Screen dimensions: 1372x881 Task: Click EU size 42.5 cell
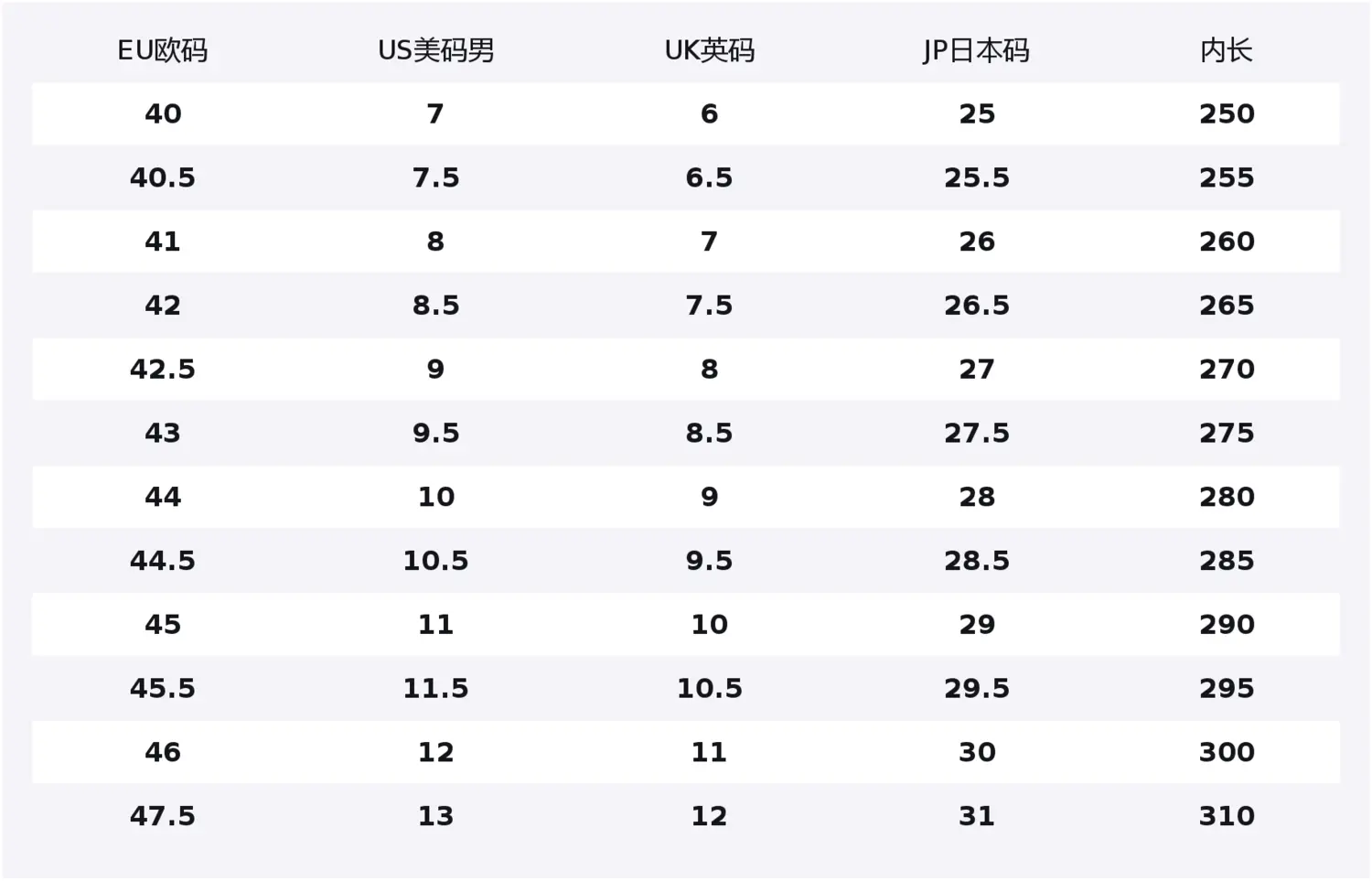tap(163, 369)
